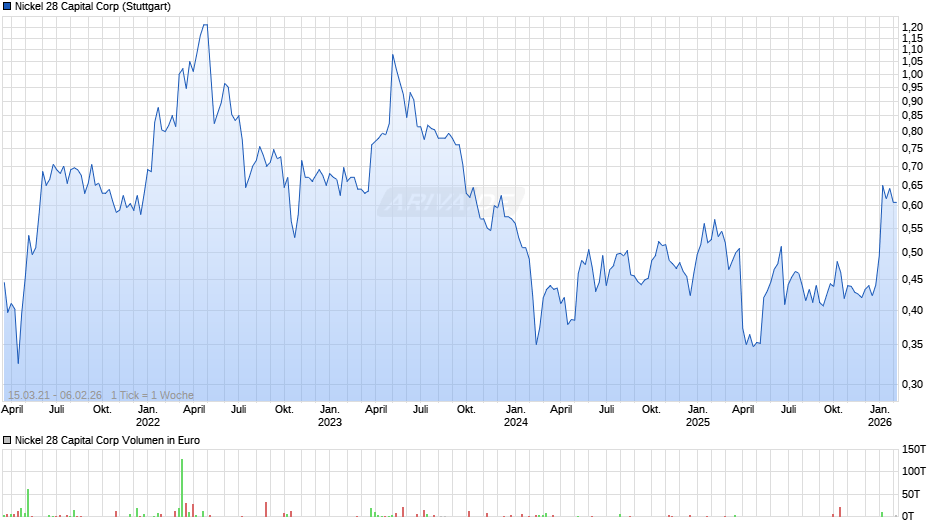Viewport: 940px width, 526px height.
Task: Click the price axis label '0,50'
Action: pos(912,253)
